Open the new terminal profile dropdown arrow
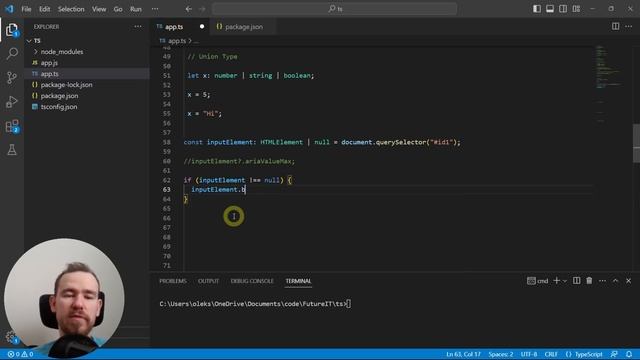This screenshot has width=640, height=360. pos(565,281)
